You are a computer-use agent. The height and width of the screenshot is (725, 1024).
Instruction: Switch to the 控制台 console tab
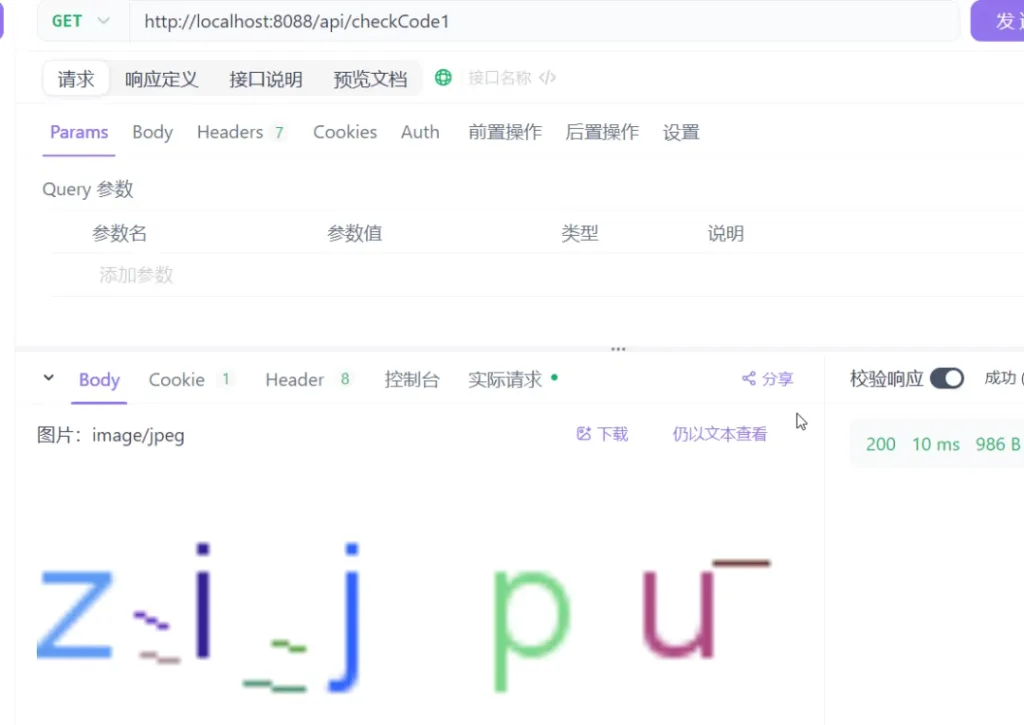[411, 379]
